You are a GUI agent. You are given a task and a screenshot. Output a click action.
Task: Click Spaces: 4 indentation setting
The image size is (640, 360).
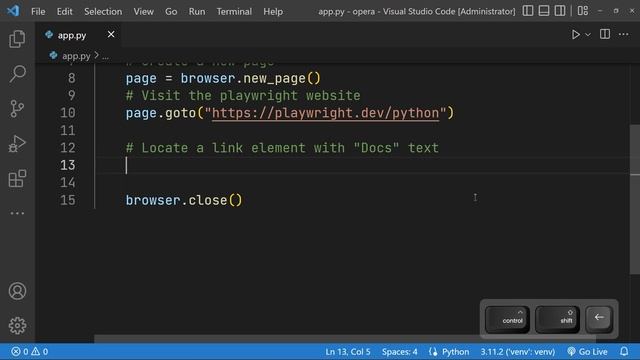[400, 351]
